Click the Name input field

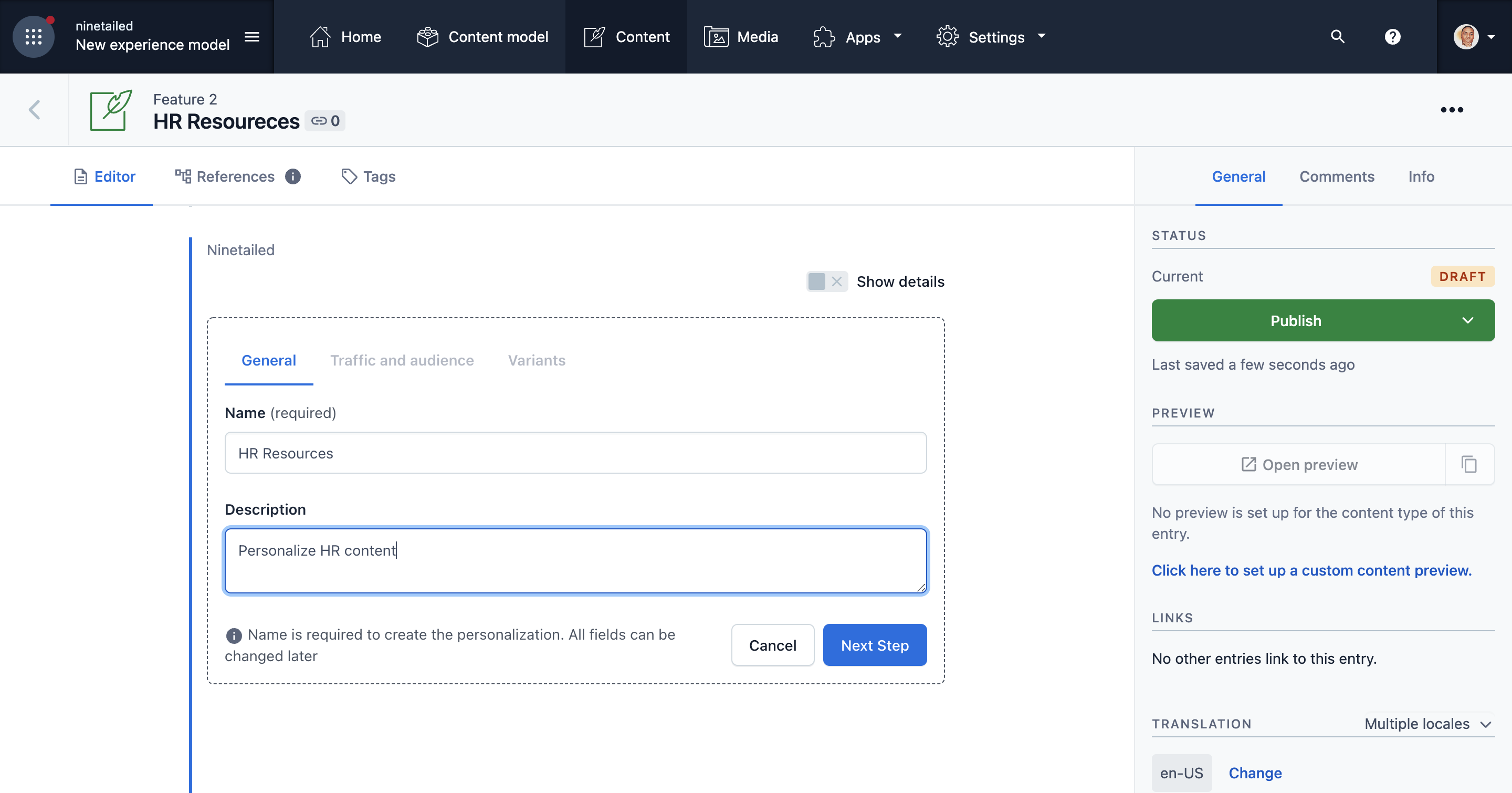pos(575,453)
